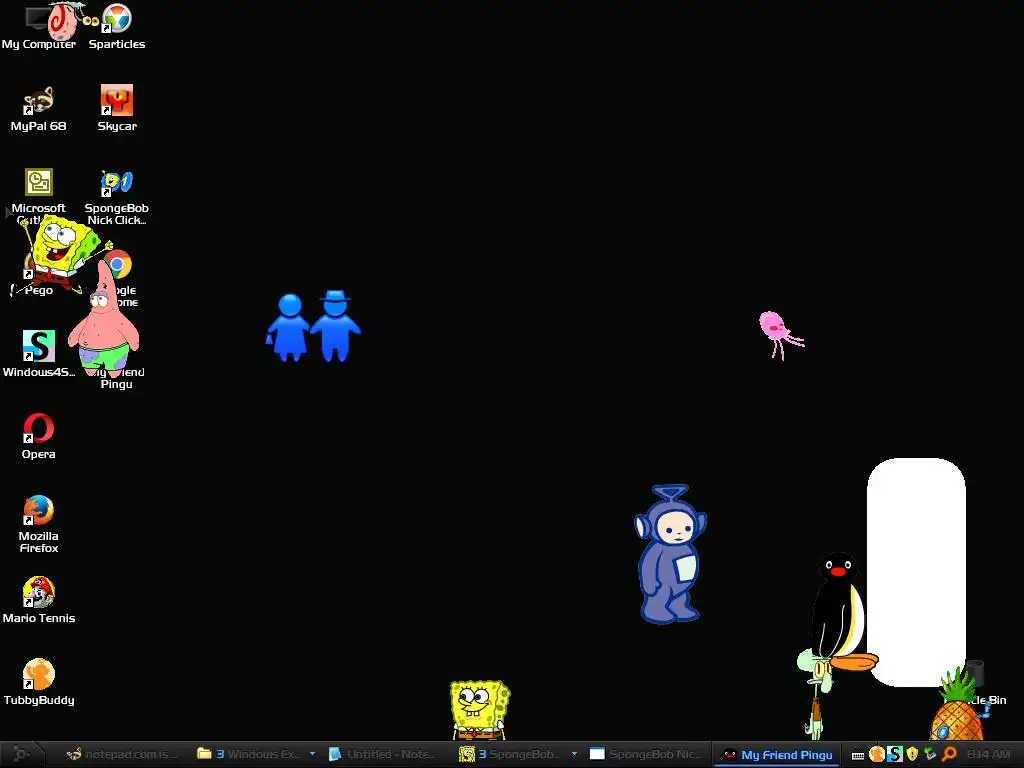
Task: Click Pingu's white speech bubble
Action: coord(916,572)
